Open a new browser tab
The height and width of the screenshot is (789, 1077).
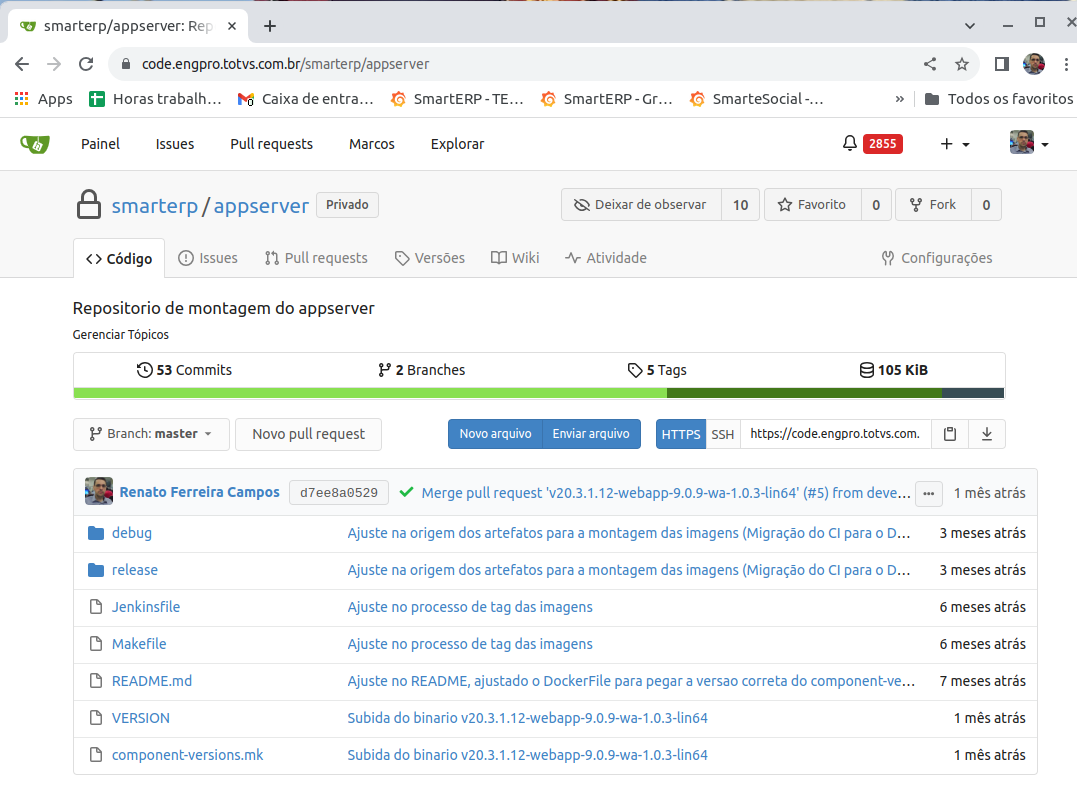pos(270,26)
